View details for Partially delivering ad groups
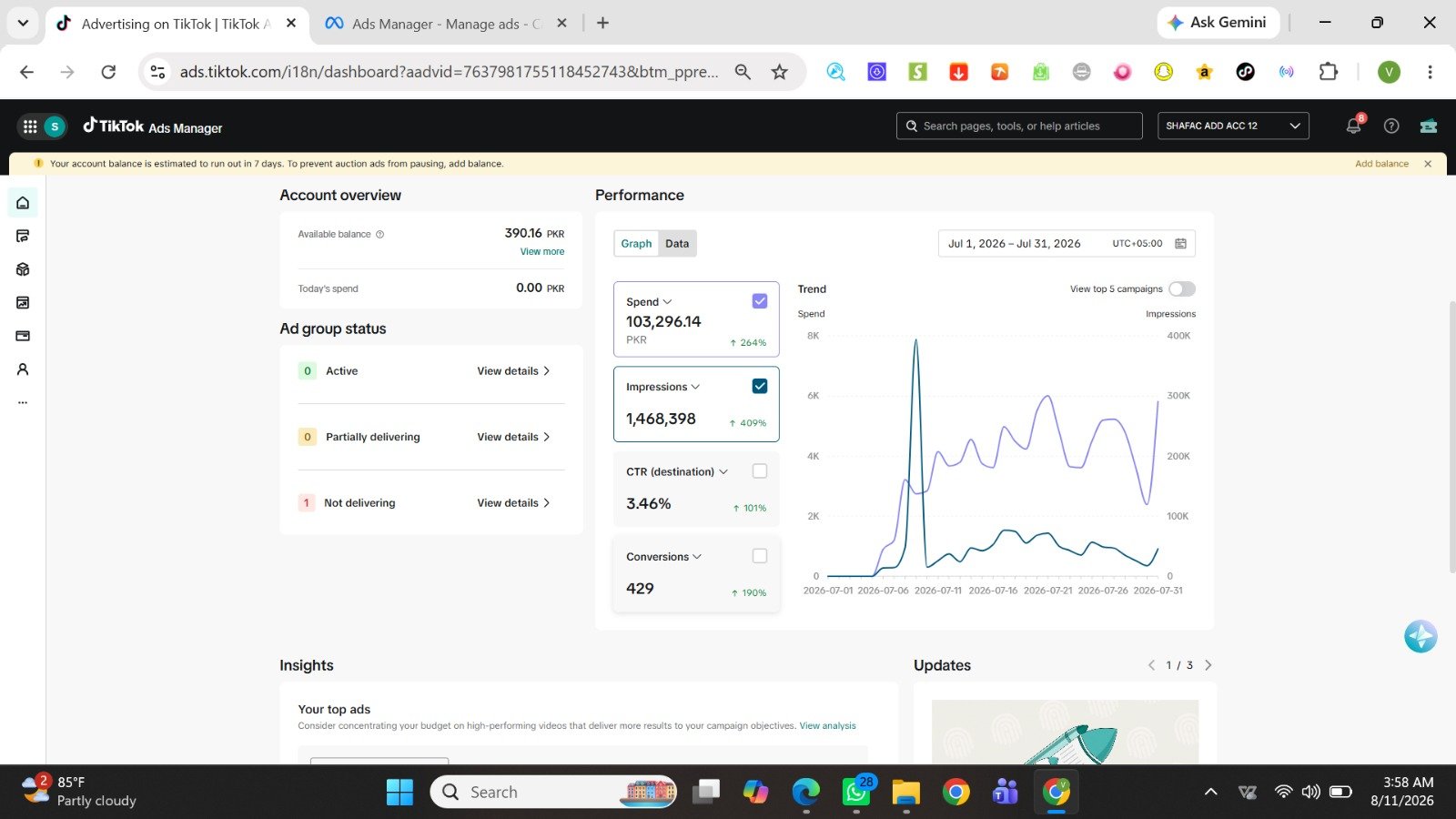This screenshot has width=1456, height=819. [x=513, y=437]
